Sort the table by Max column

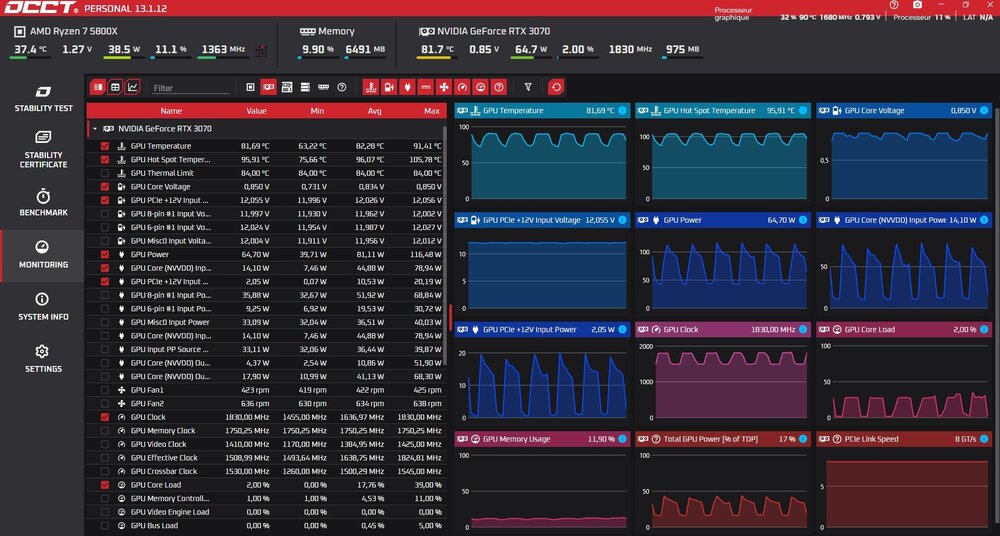click(431, 111)
